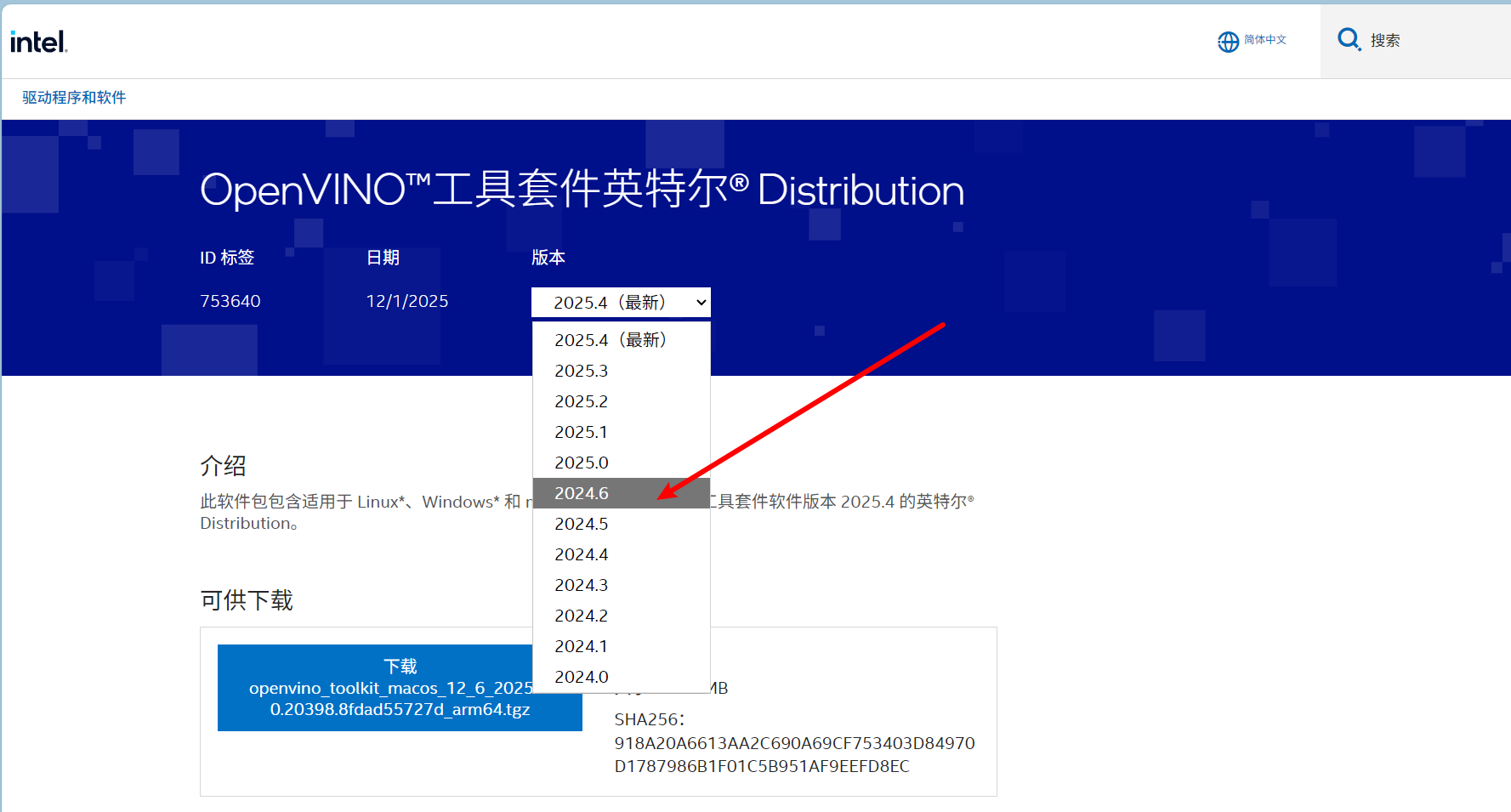This screenshot has width=1511, height=812.
Task: Click the OpenVINO Distribution page title
Action: pos(582,189)
